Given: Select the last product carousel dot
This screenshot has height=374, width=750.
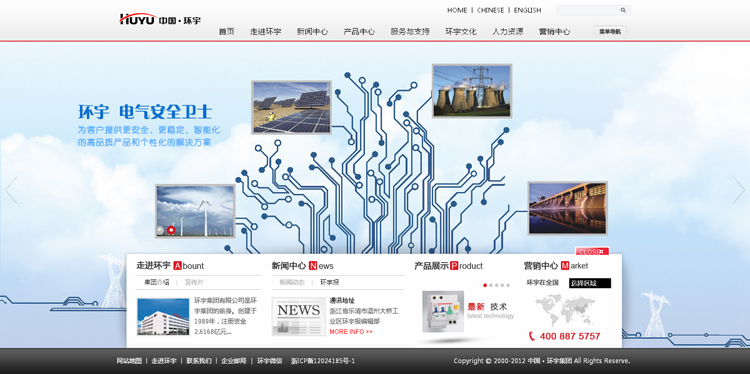Looking at the screenshot, I should click(508, 286).
